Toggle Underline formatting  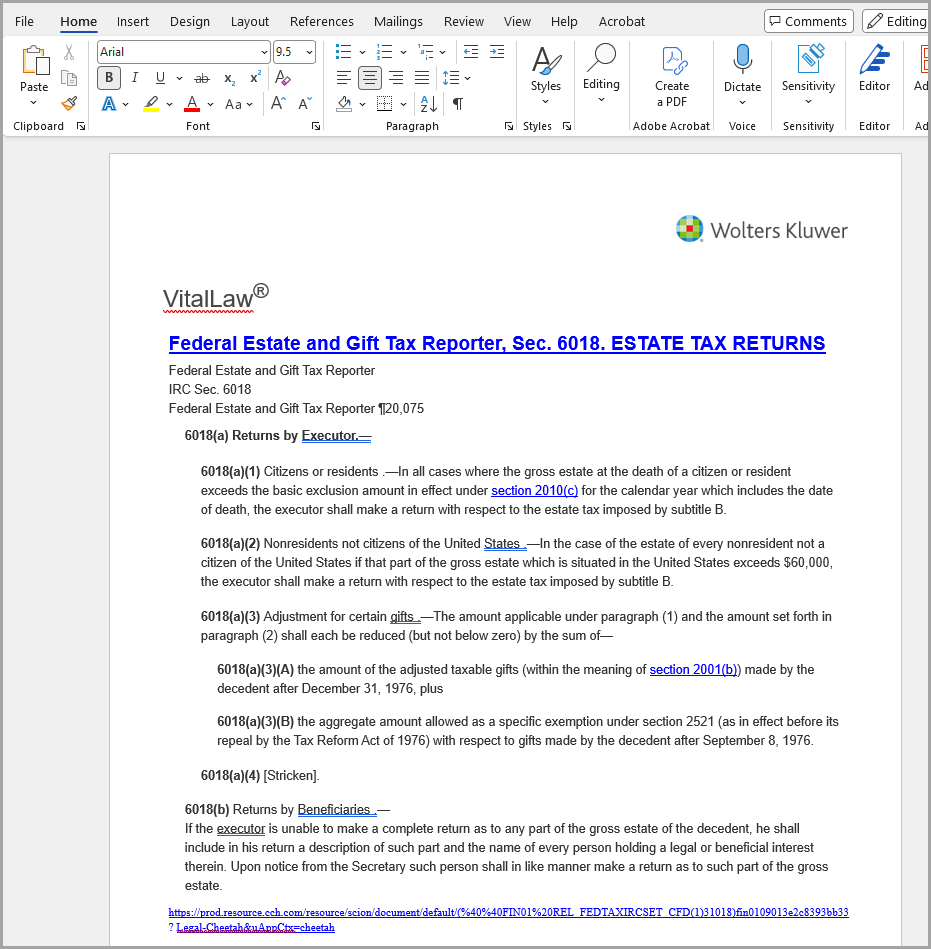pos(160,77)
